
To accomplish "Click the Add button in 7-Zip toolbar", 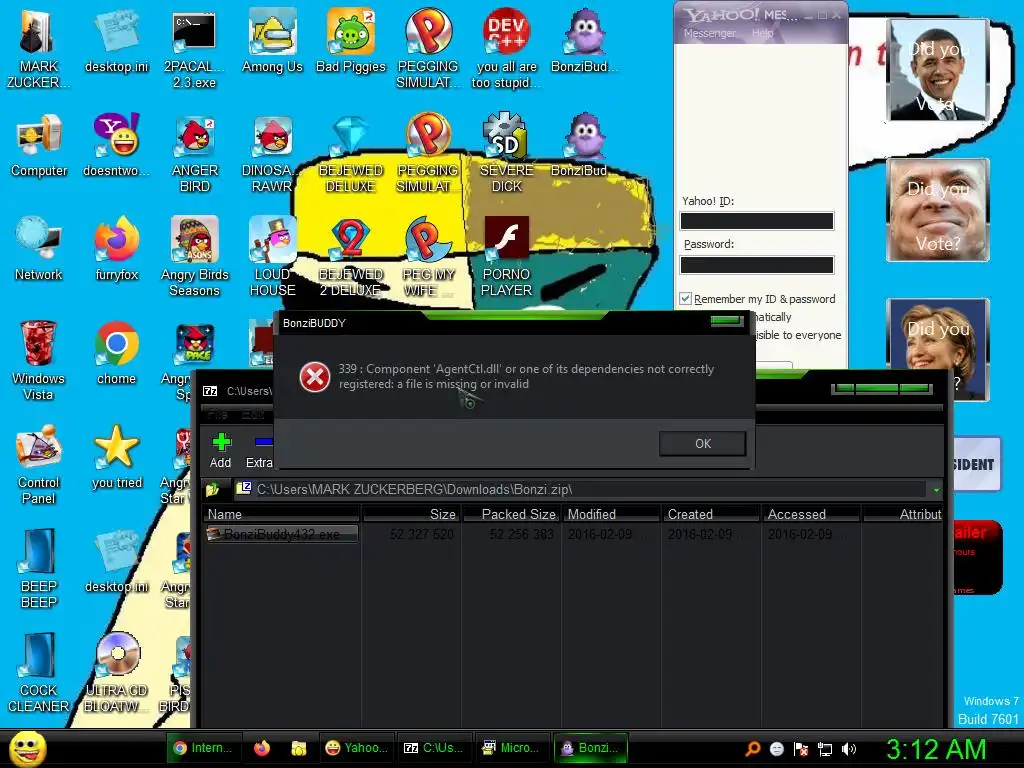I will pyautogui.click(x=221, y=451).
